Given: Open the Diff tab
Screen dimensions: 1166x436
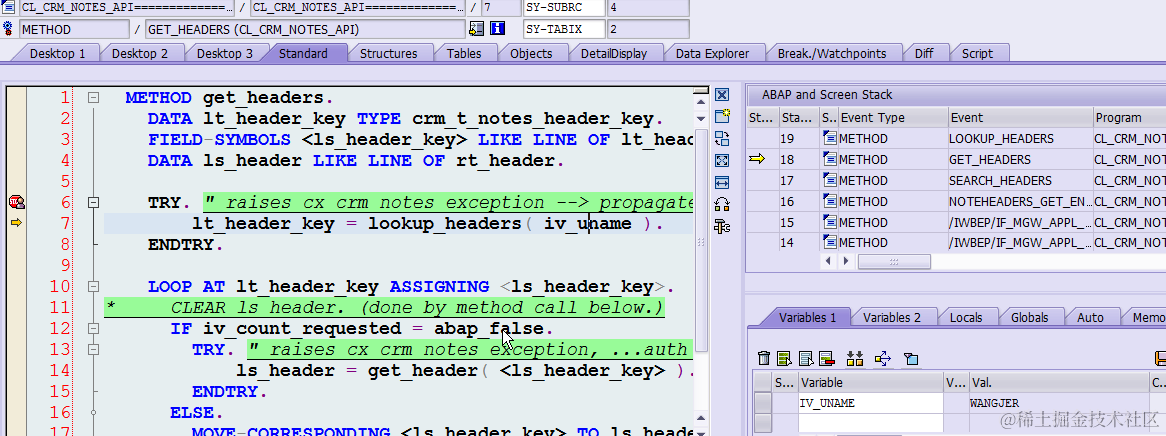Looking at the screenshot, I should 924,54.
